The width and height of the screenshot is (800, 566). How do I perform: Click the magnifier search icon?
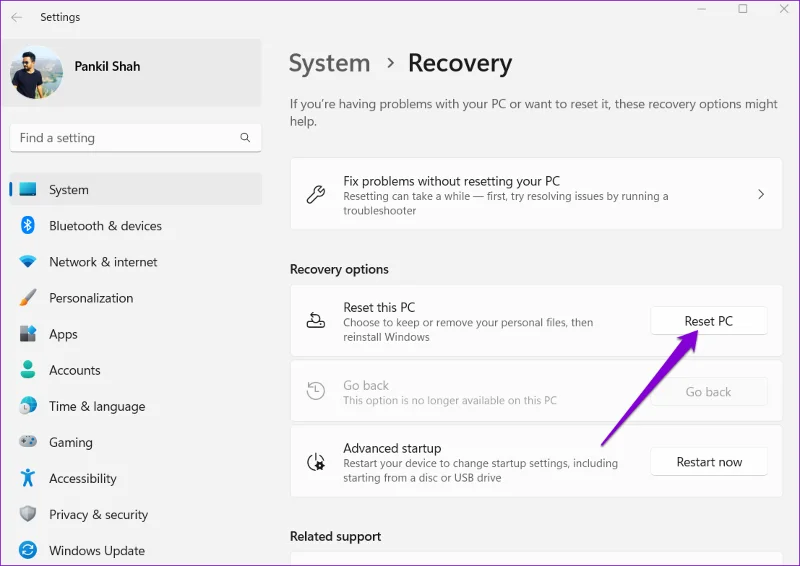click(x=245, y=137)
